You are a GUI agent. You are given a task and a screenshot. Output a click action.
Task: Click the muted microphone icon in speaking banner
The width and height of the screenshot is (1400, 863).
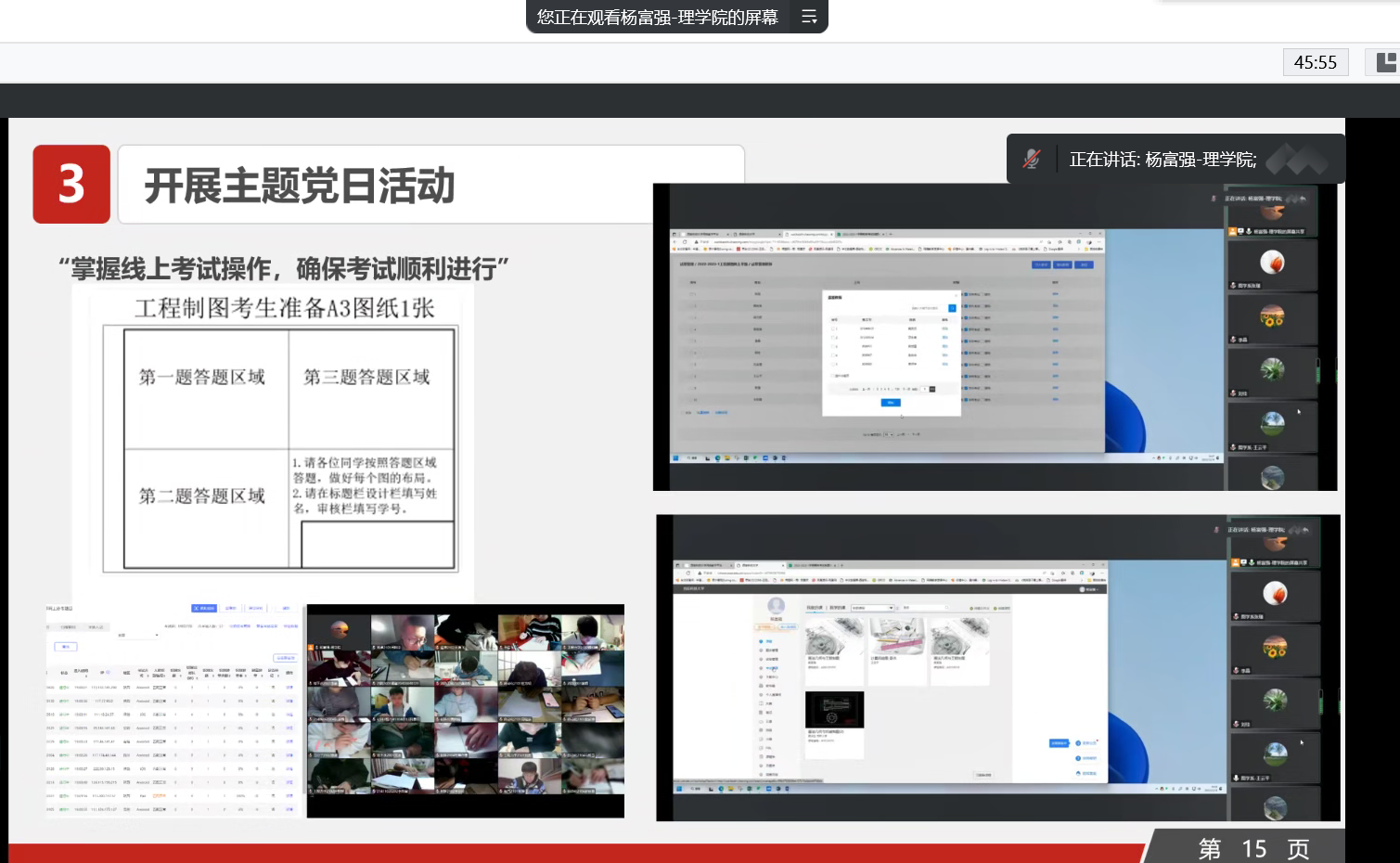(x=1032, y=159)
